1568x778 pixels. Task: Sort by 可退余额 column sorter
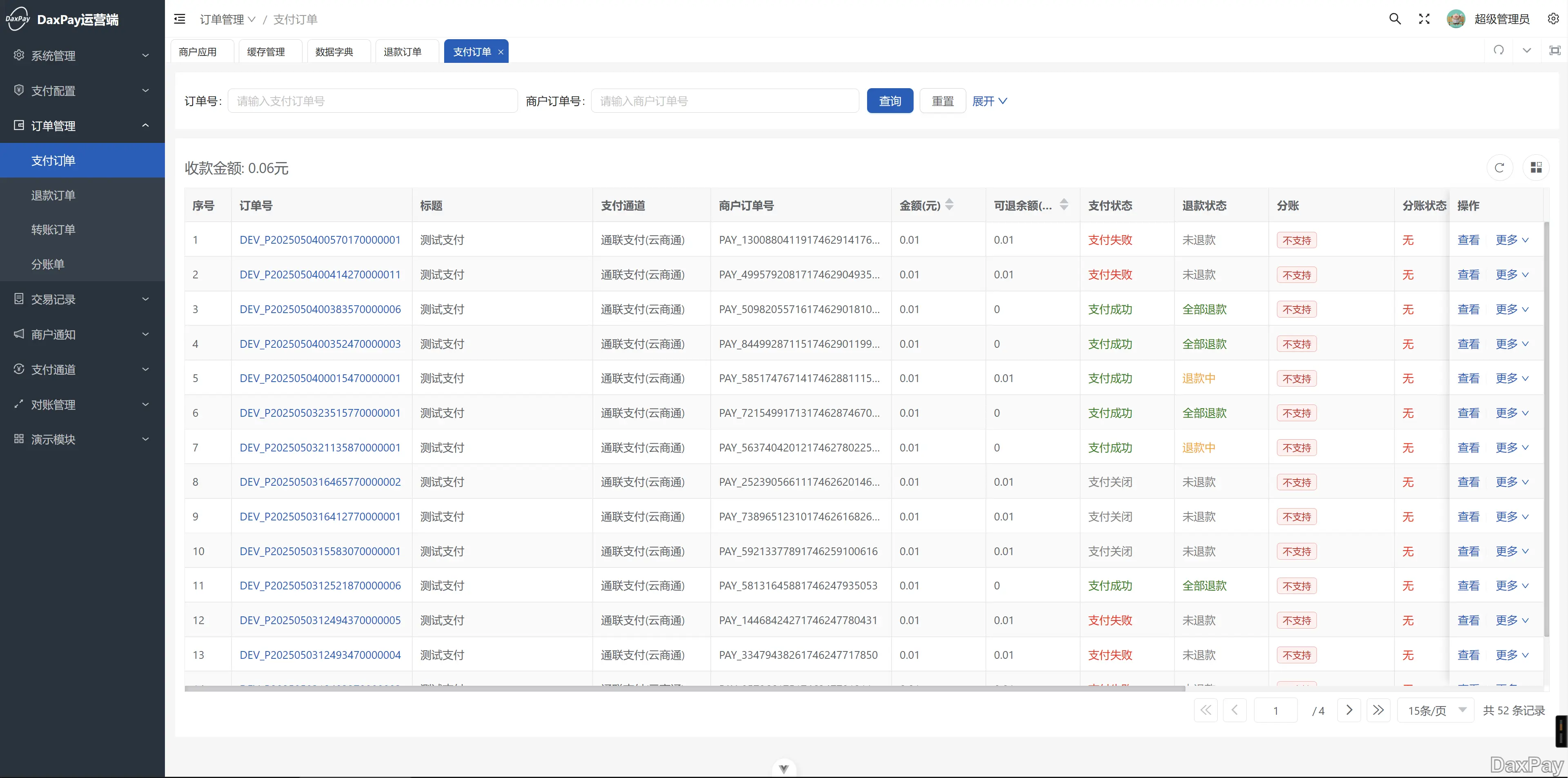click(x=1063, y=205)
